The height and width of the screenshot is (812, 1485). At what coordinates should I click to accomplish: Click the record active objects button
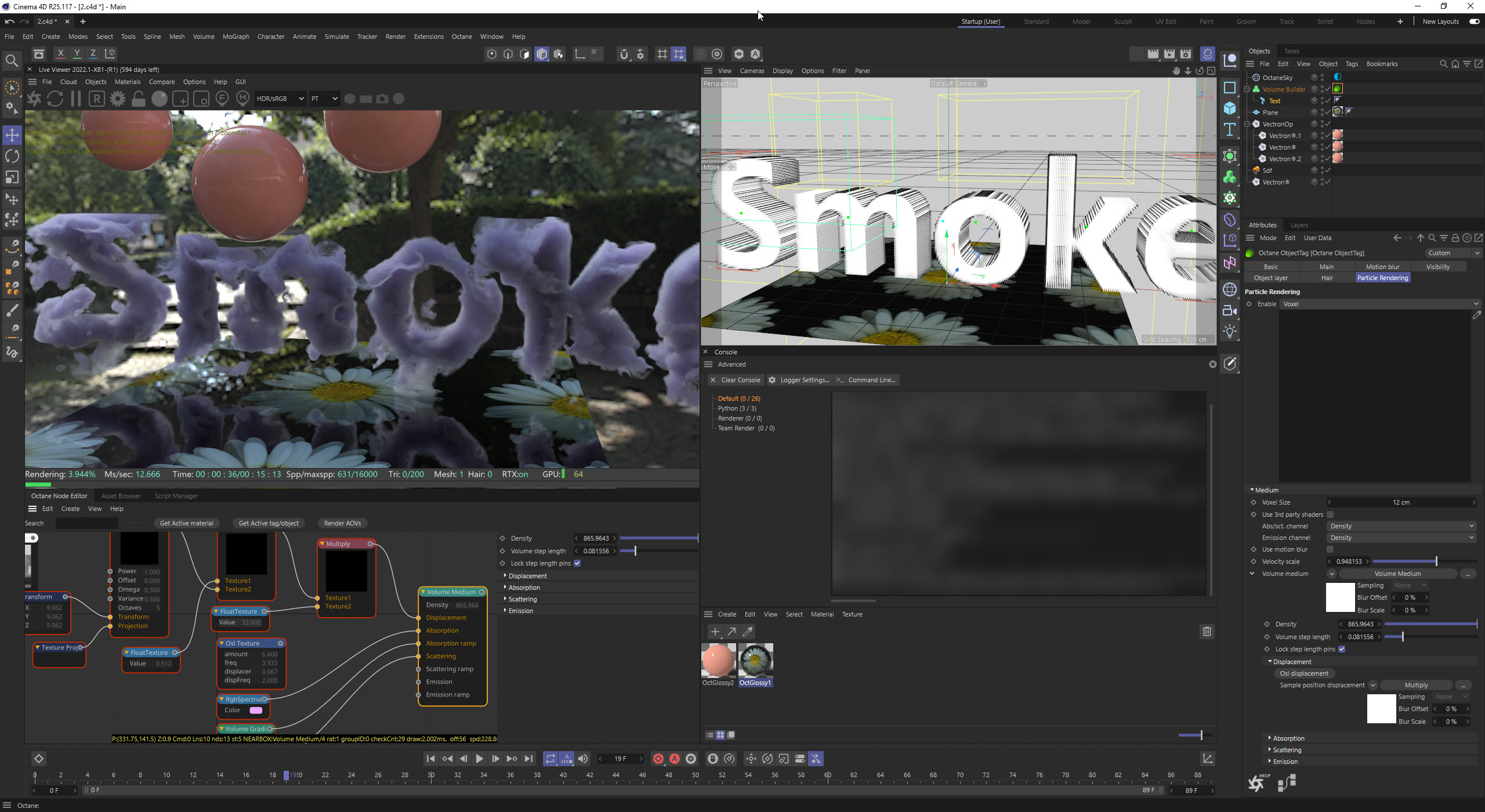point(658,759)
